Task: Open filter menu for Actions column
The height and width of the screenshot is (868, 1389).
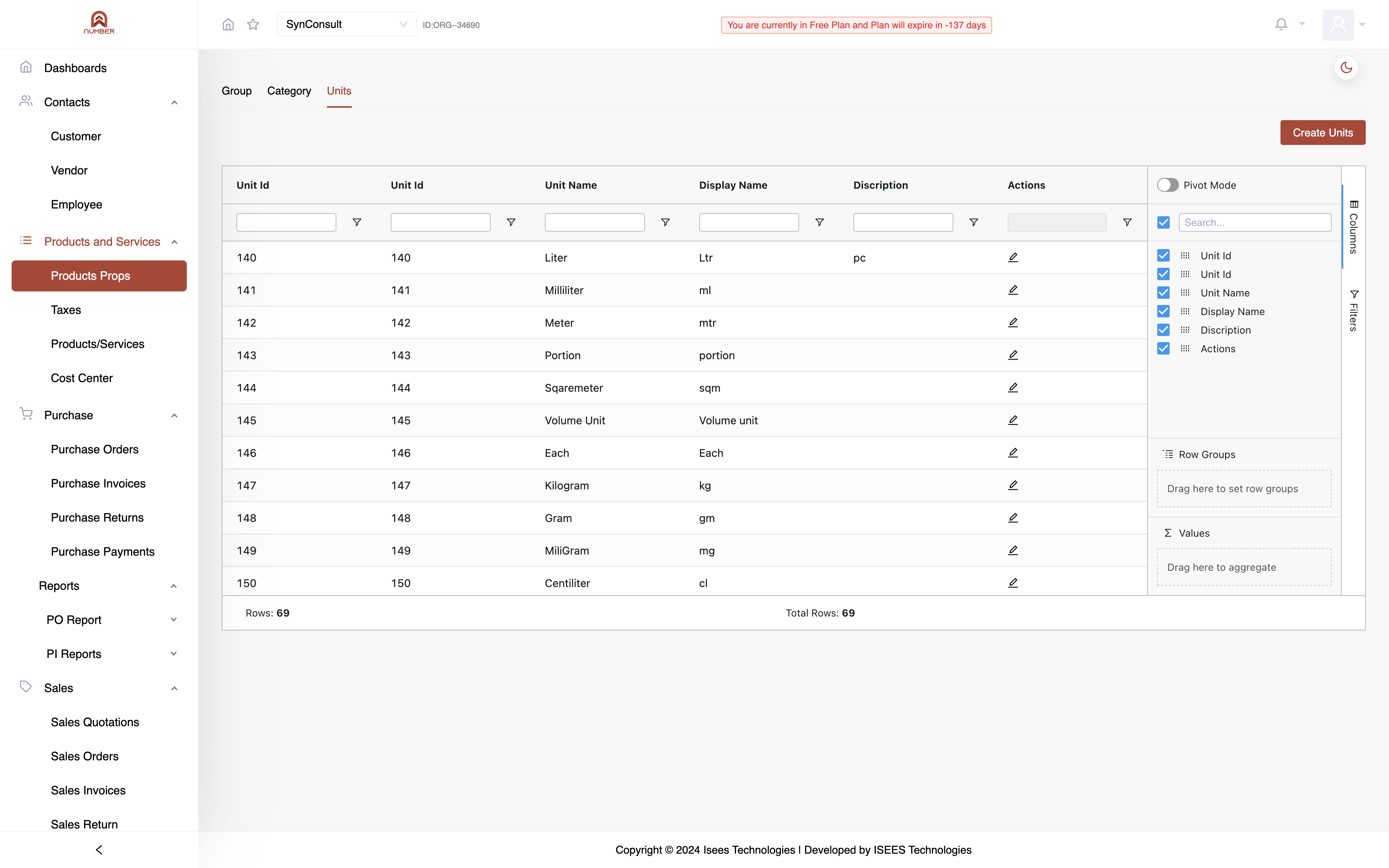Action: [x=1127, y=222]
